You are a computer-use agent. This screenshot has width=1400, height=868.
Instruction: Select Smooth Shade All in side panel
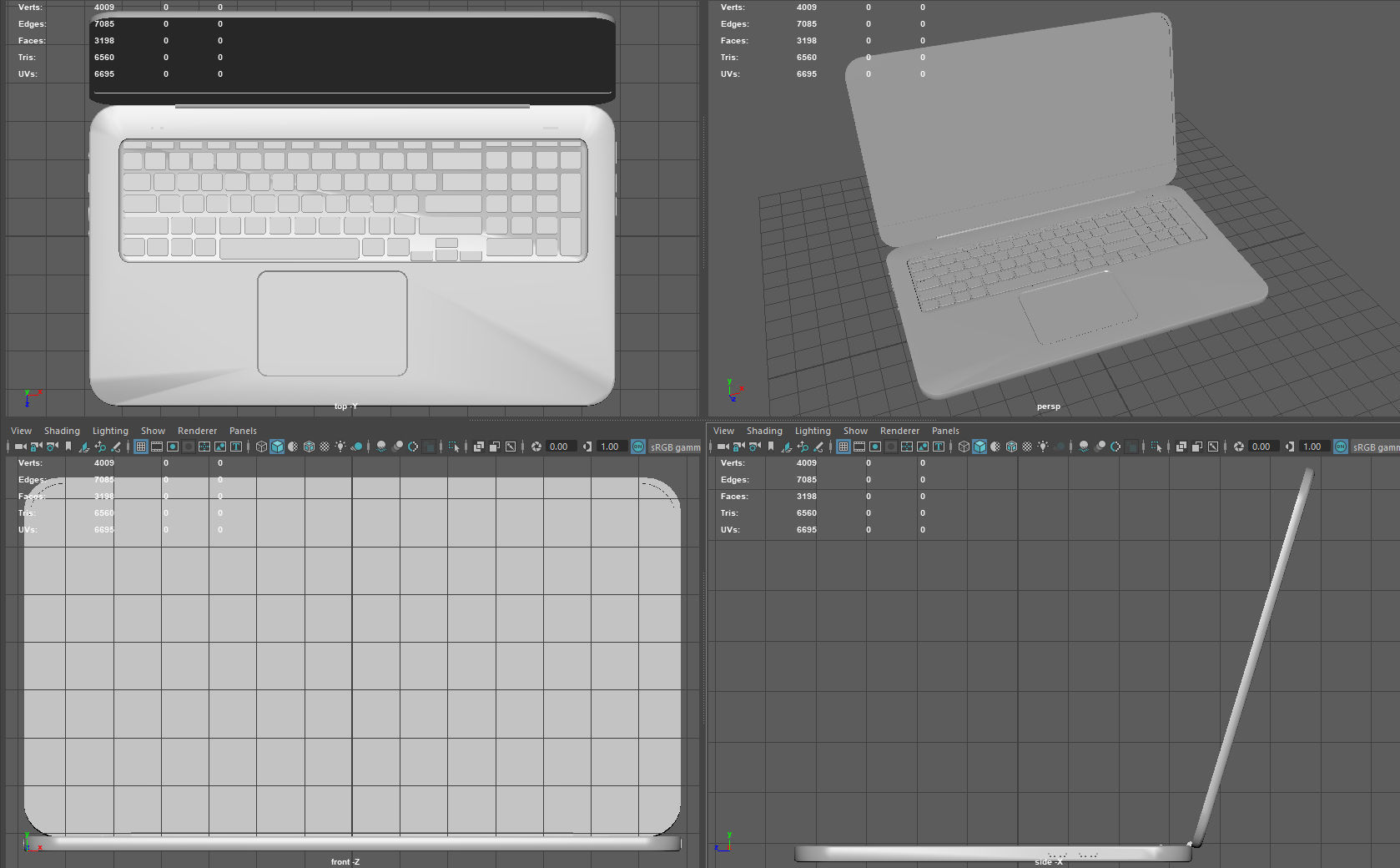coord(979,447)
